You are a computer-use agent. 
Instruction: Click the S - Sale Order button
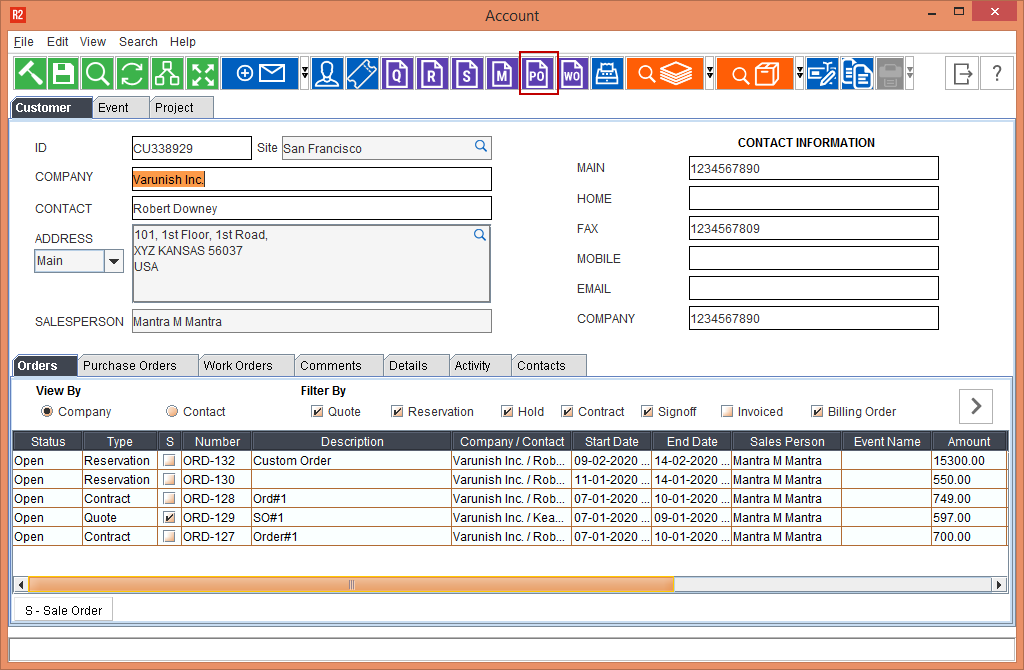(x=63, y=610)
